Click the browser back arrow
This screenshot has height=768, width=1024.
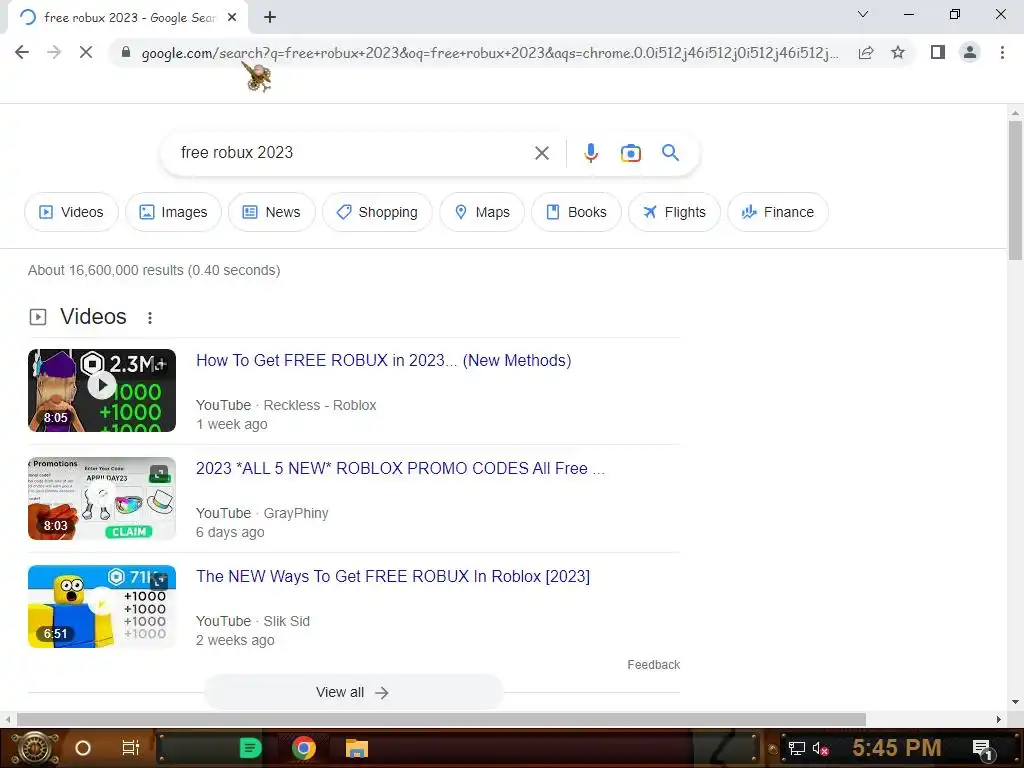click(x=22, y=52)
